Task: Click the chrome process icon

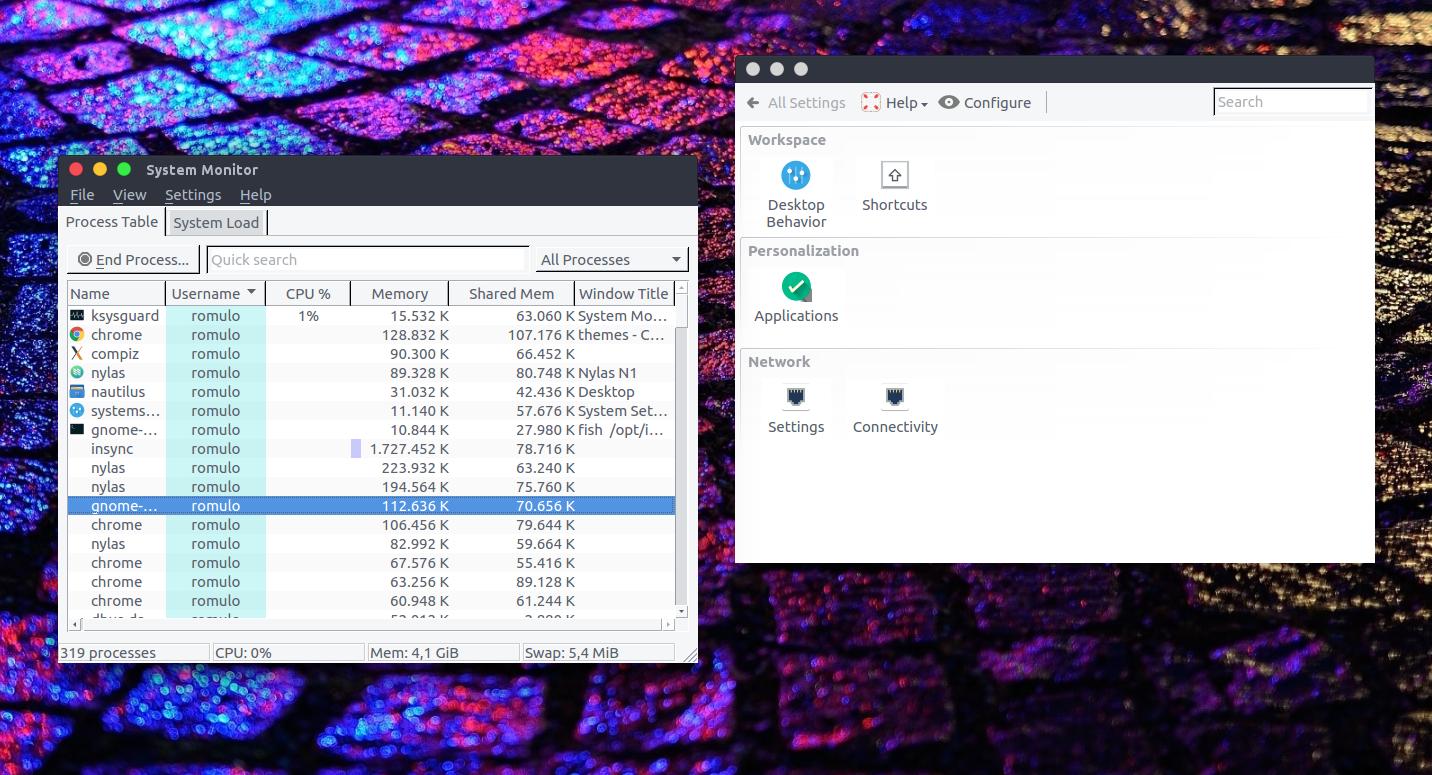Action: click(x=77, y=335)
